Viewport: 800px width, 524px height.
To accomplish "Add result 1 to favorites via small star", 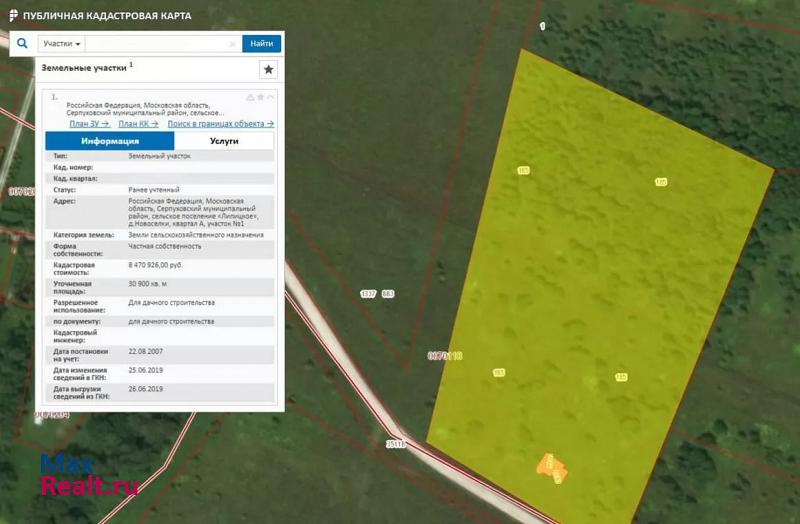I will pos(261,97).
